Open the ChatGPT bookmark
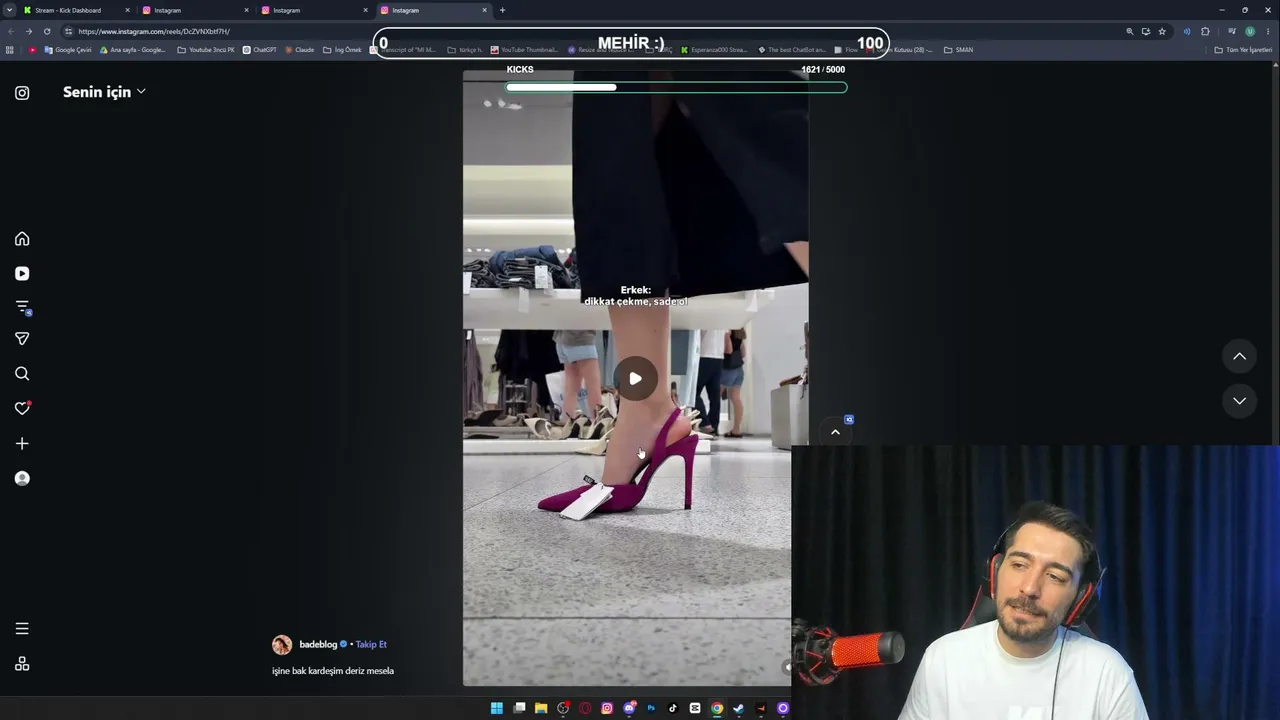Screen dimensions: 1280x720 click(260, 50)
